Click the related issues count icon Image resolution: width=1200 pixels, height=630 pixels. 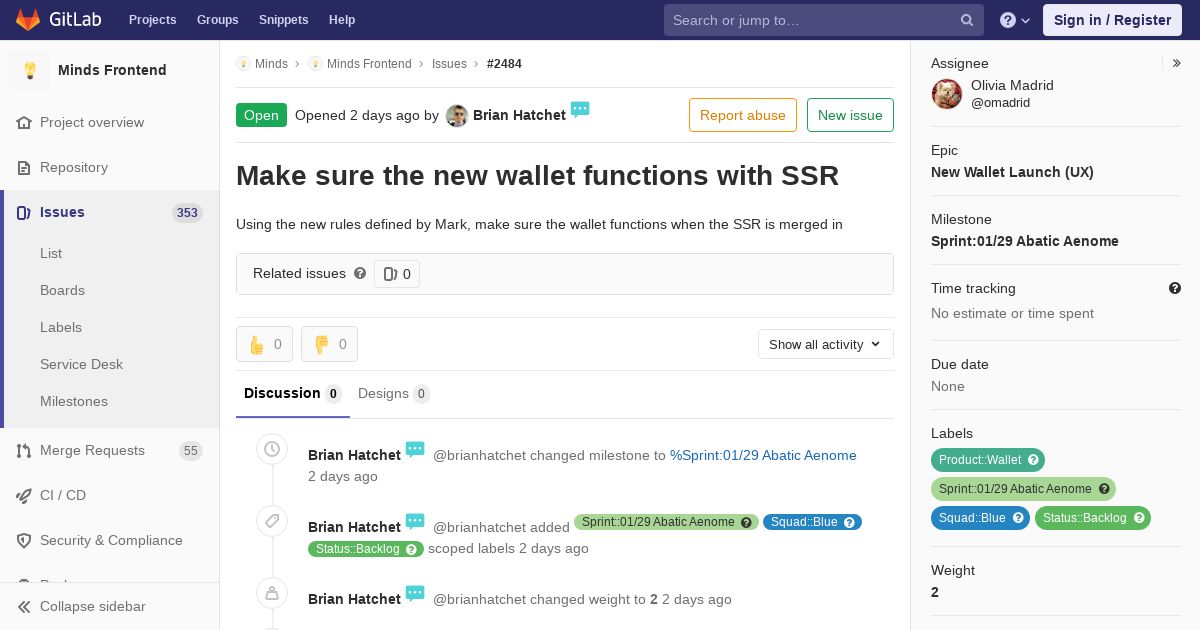pyautogui.click(x=390, y=274)
